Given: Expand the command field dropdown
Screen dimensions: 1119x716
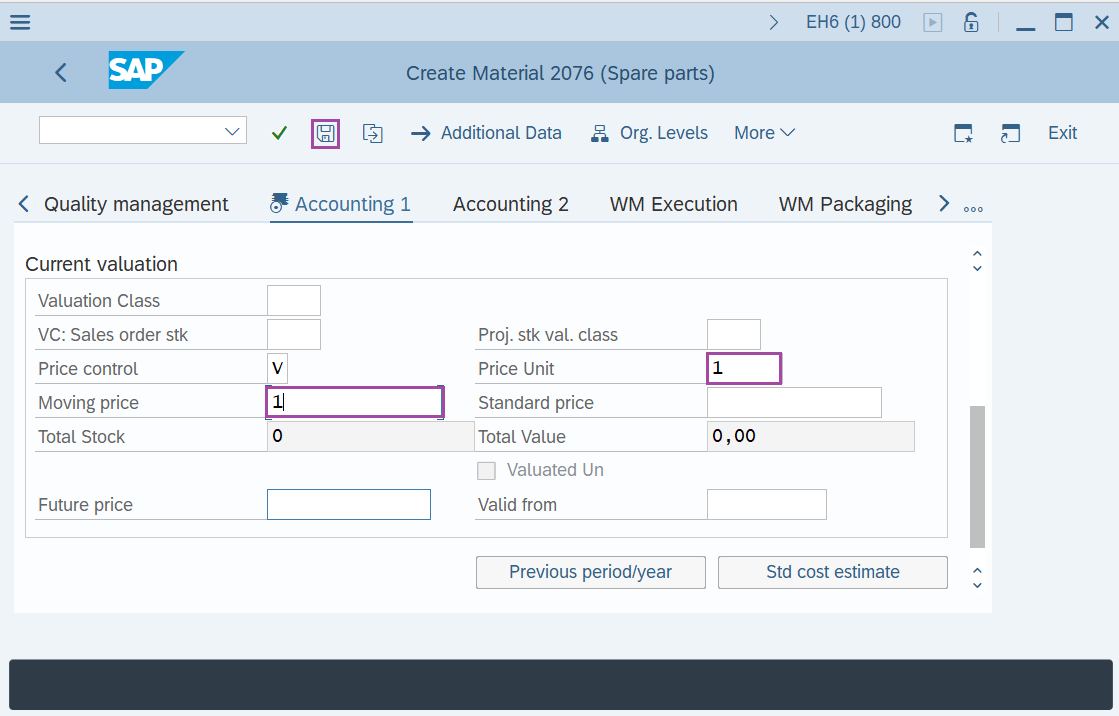Looking at the screenshot, I should click(x=233, y=131).
